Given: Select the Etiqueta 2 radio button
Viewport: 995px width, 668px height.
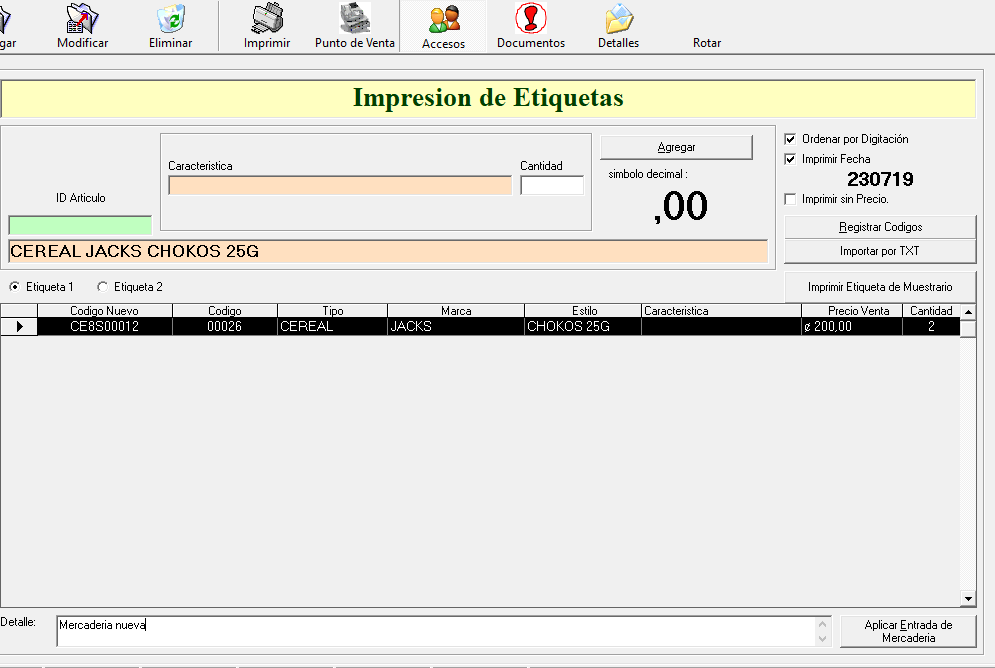Looking at the screenshot, I should [103, 287].
